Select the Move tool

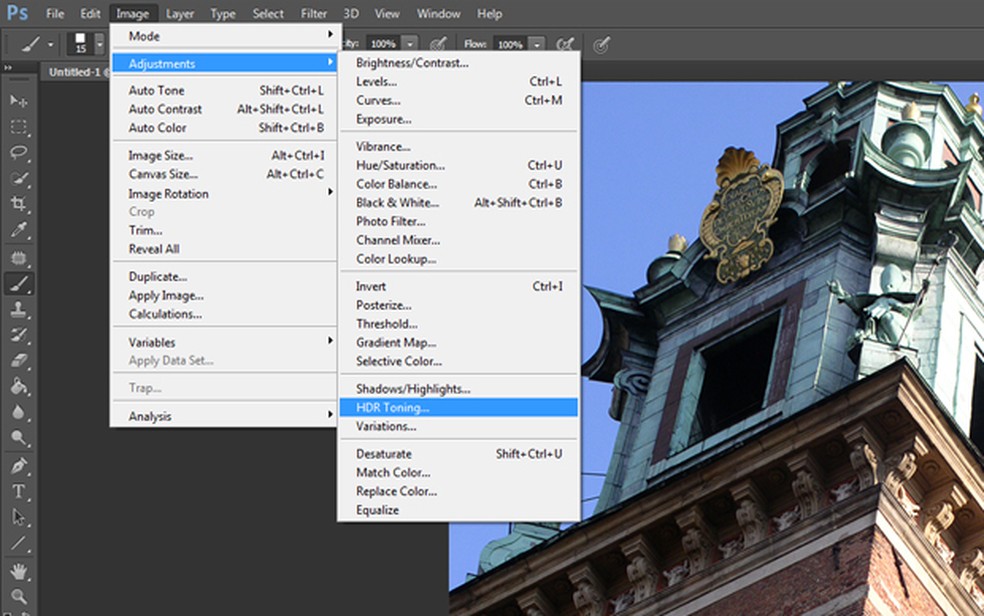tap(18, 101)
